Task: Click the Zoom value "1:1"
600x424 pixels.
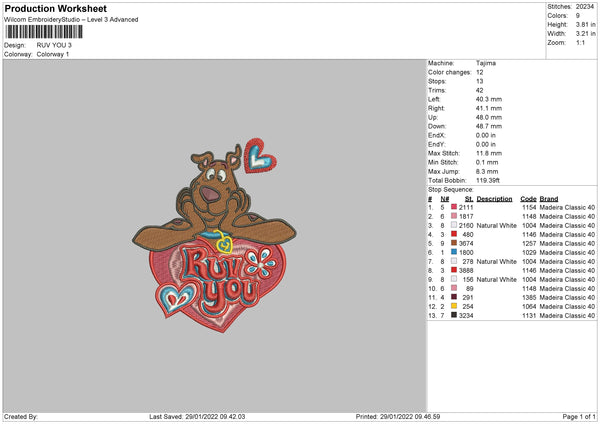Action: [580, 42]
